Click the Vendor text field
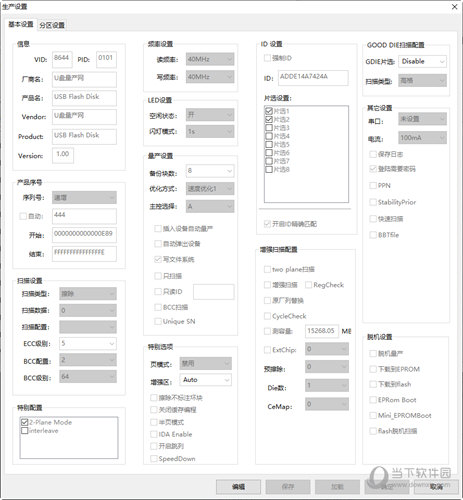The height and width of the screenshot is (500, 463). point(84,117)
